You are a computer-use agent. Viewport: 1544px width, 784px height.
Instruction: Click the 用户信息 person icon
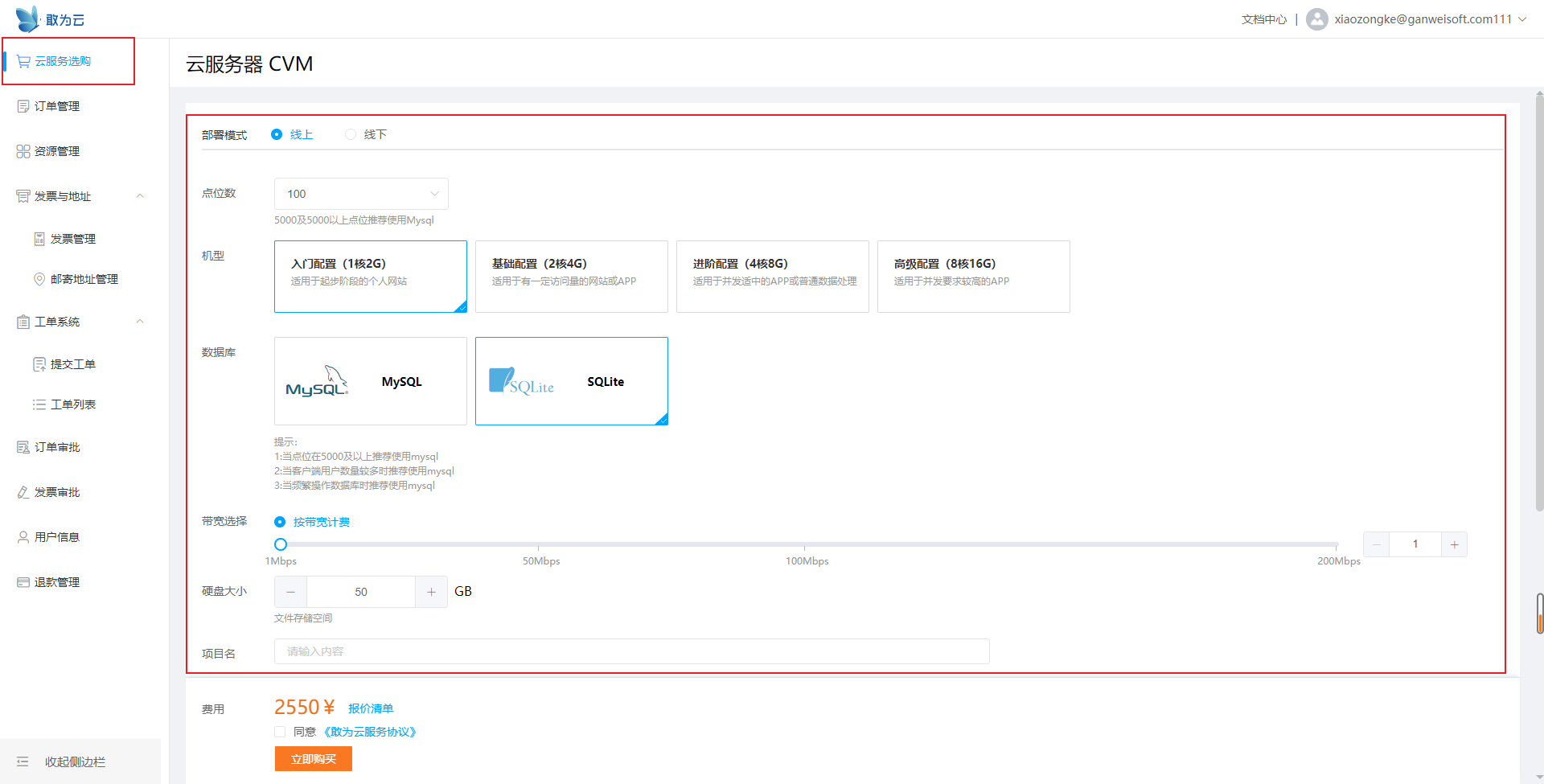point(23,537)
